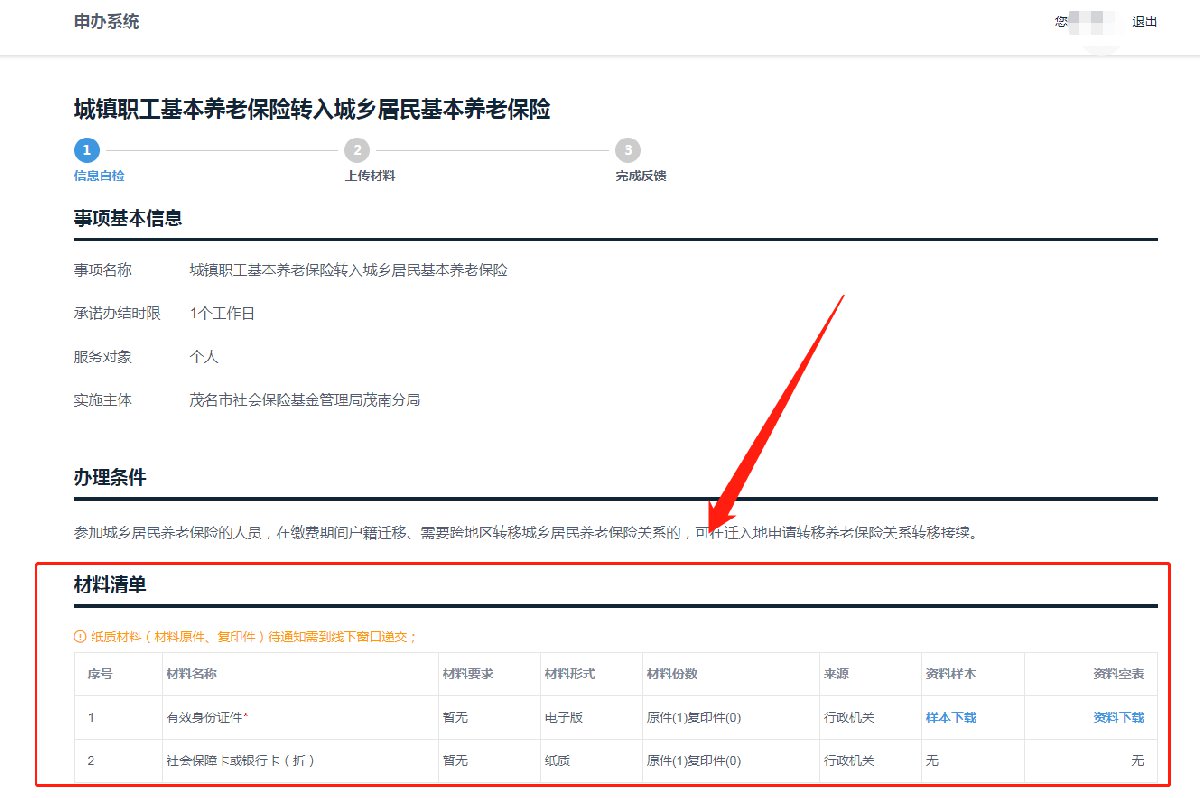Select the 信息自检 step label
Viewport: 1200px width, 798px height.
(99, 176)
